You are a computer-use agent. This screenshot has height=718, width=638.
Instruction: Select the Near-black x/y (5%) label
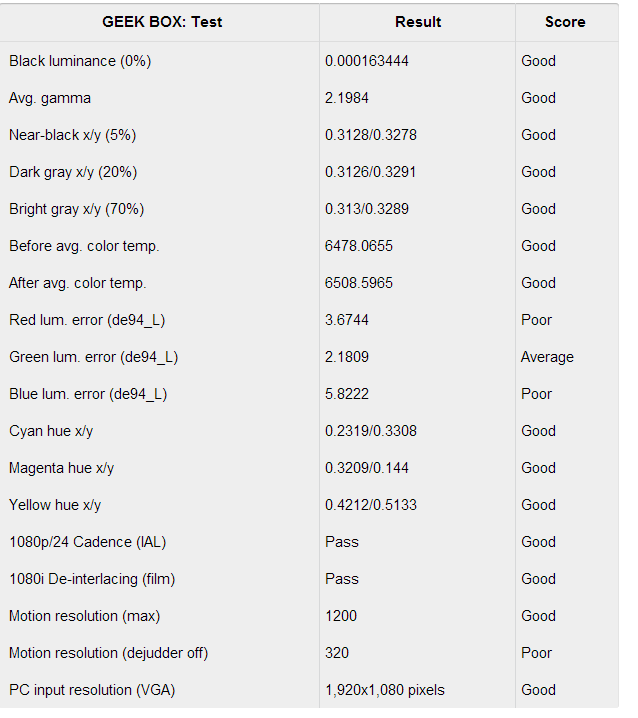[72, 135]
